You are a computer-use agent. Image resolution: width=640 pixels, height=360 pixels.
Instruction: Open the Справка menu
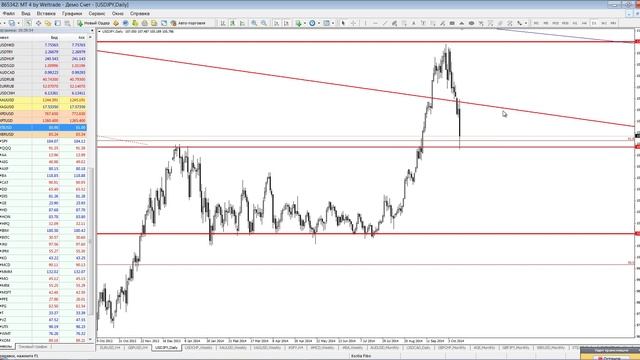click(x=140, y=13)
